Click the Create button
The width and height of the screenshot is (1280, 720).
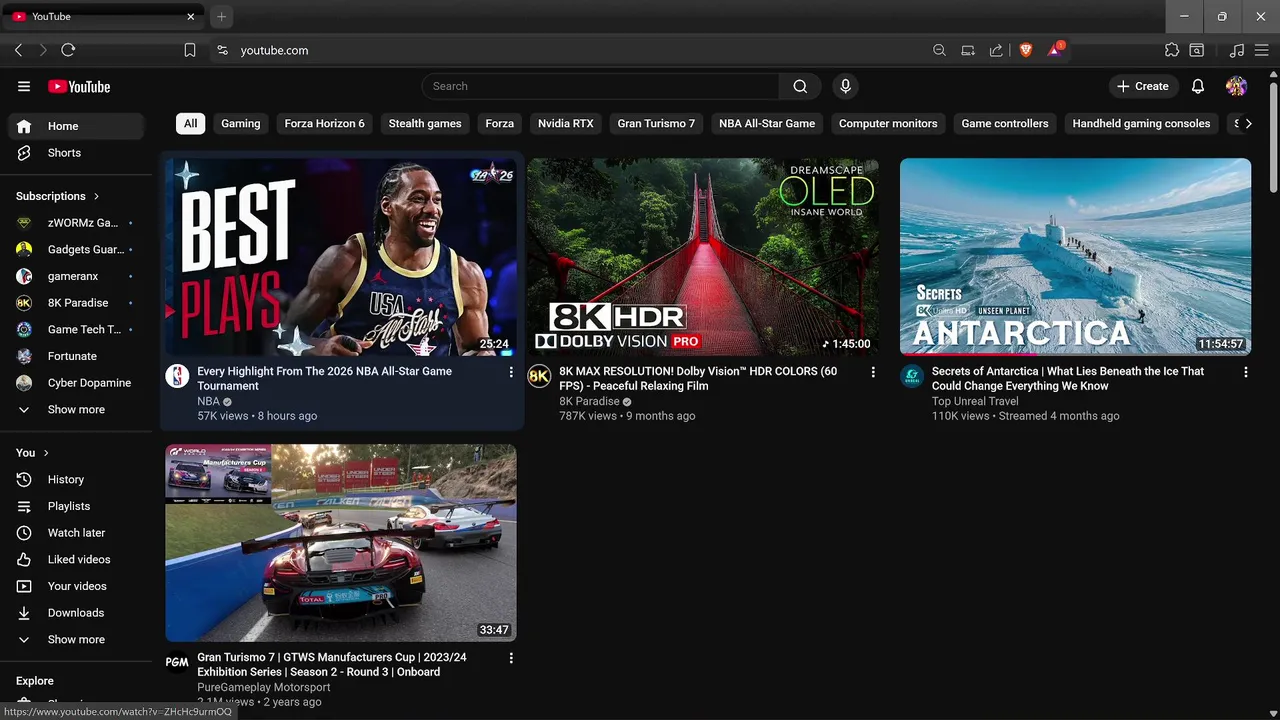pyautogui.click(x=1142, y=87)
